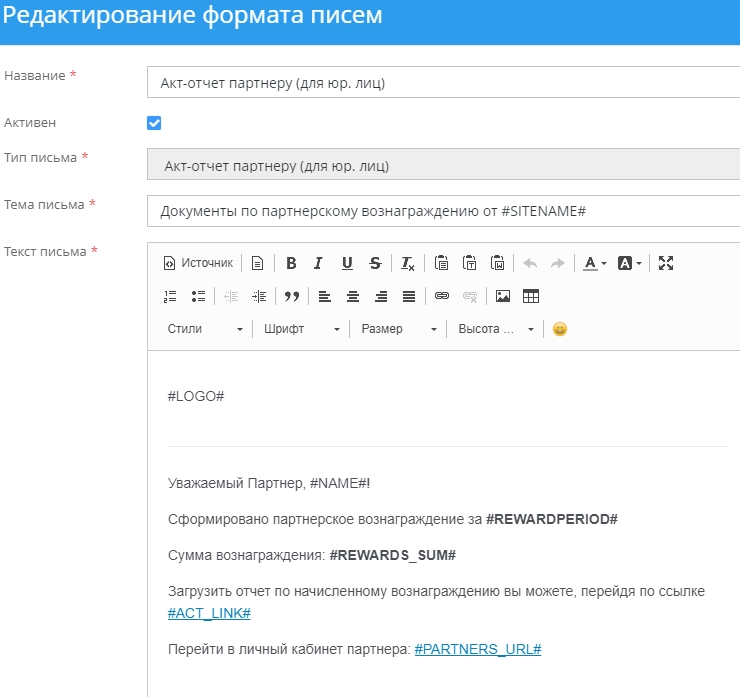
Task: Uncheck the Активен checkbox
Action: click(154, 123)
